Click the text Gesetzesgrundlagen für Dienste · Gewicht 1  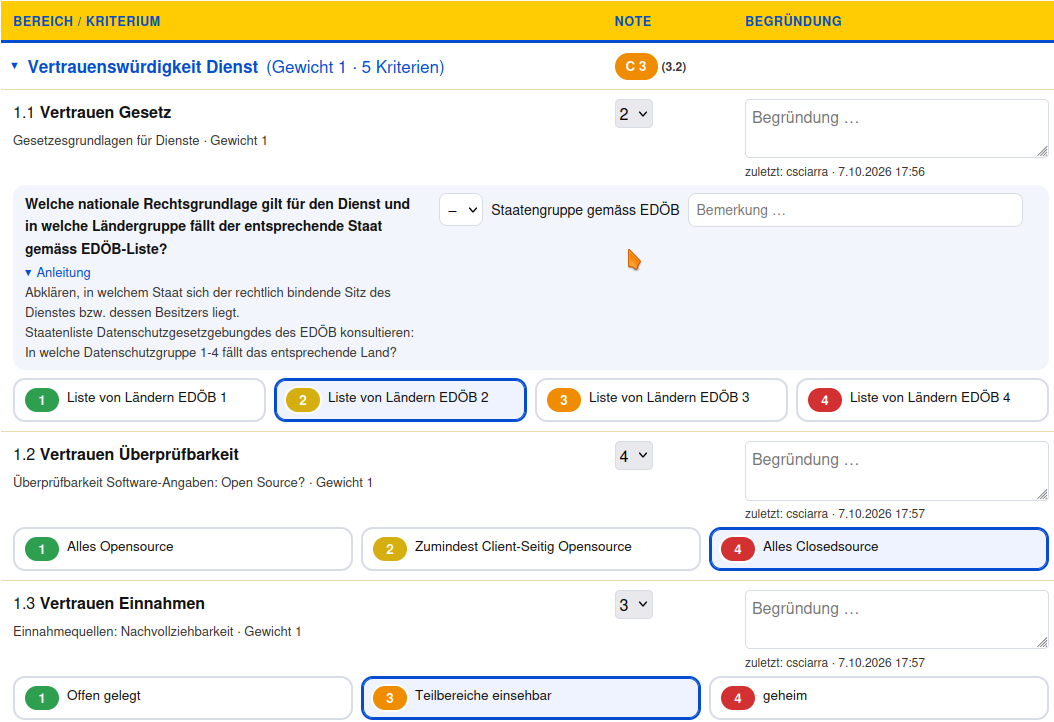[140, 141]
